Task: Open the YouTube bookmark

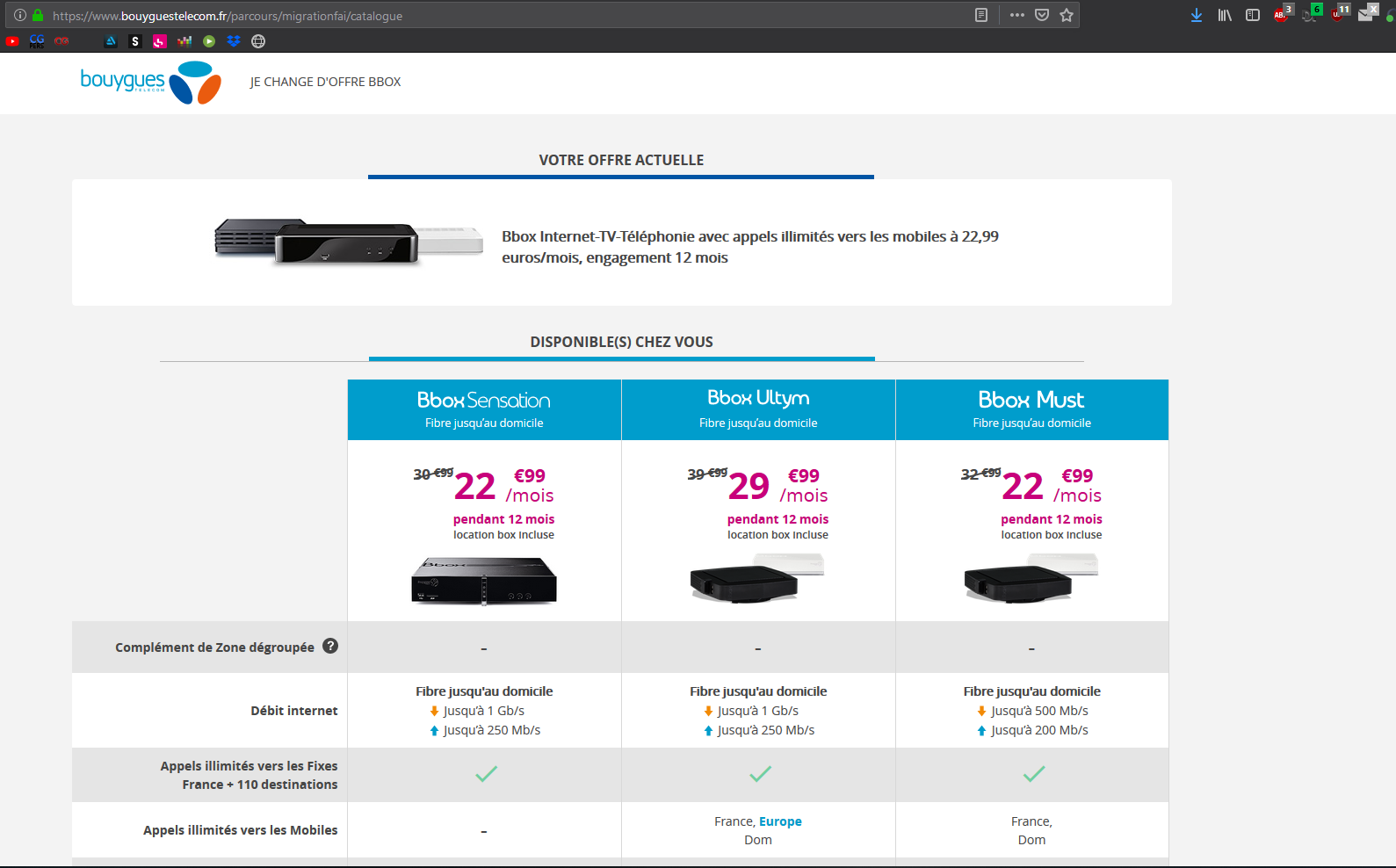Action: [12, 41]
